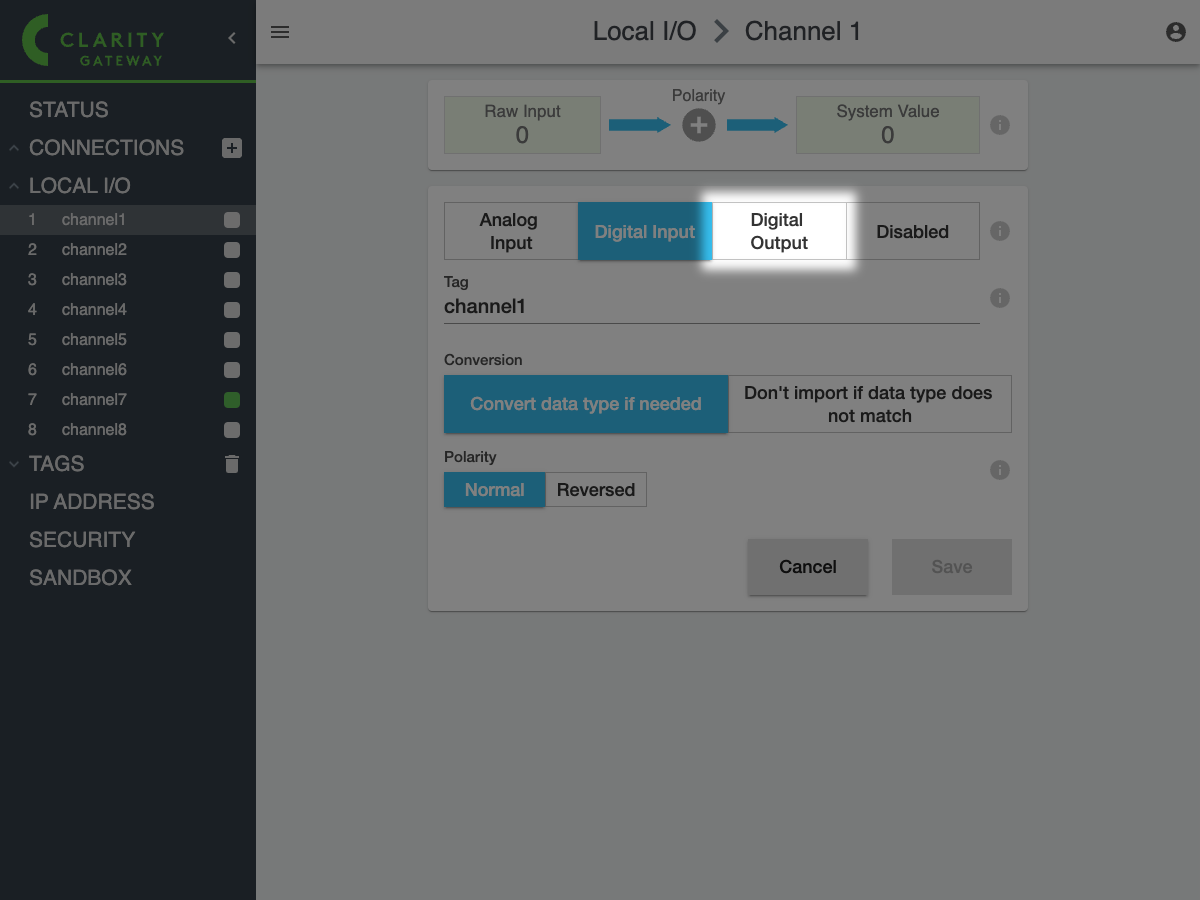Click the Tag input field
The image size is (1200, 900).
[710, 307]
